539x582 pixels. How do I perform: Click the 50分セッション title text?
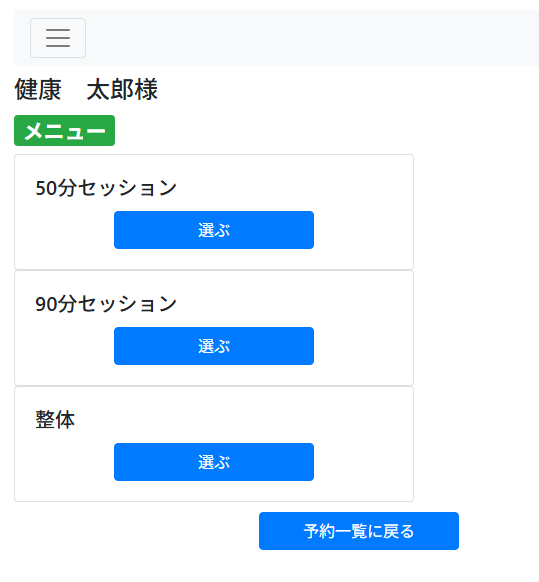pyautogui.click(x=106, y=187)
